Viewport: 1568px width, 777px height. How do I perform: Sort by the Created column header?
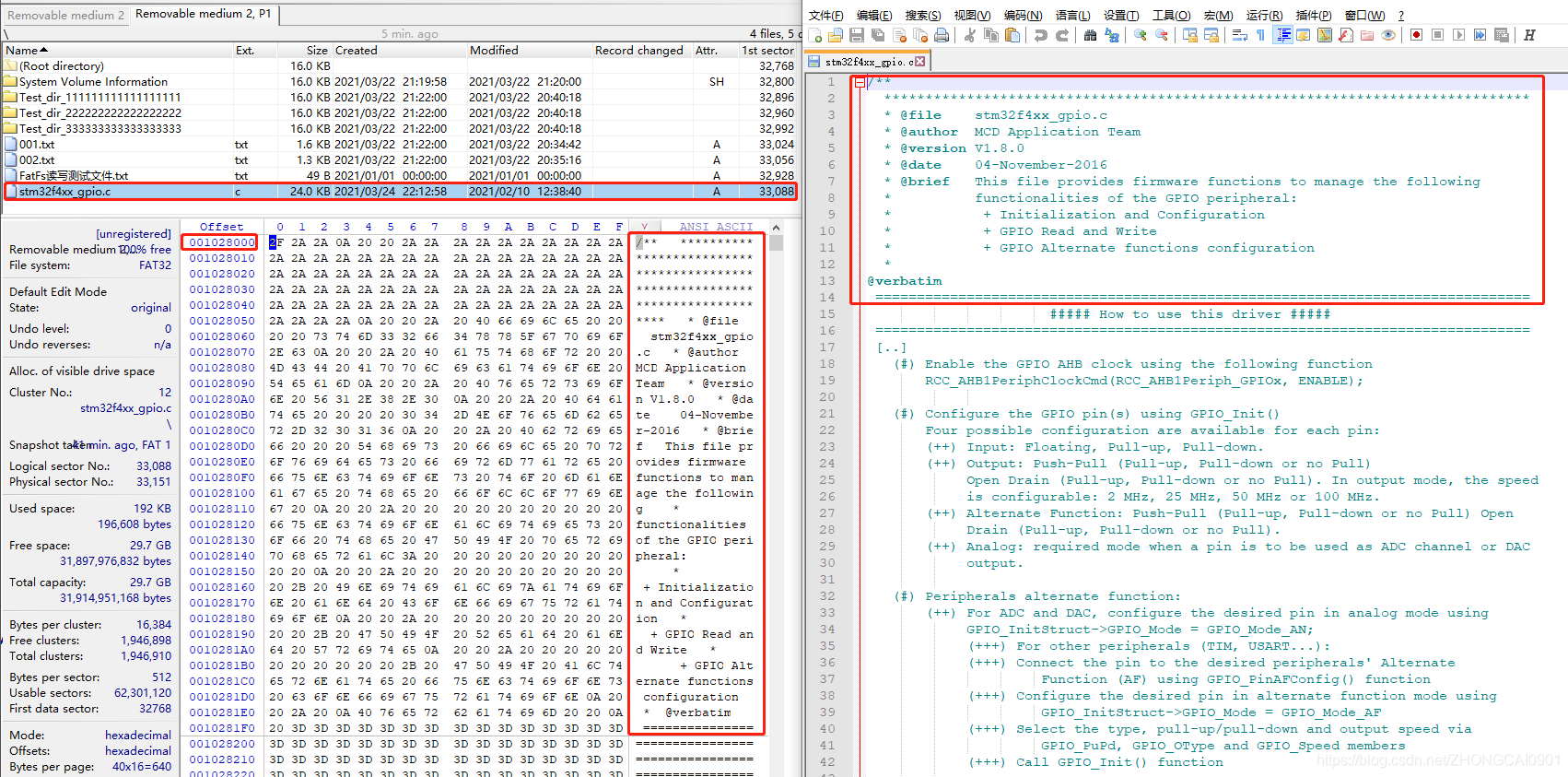pos(399,51)
